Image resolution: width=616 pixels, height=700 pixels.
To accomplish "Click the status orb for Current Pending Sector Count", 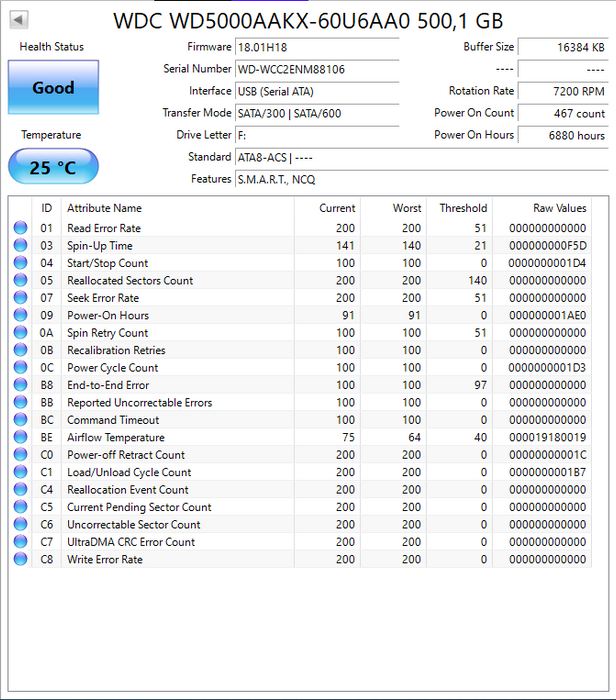I will pyautogui.click(x=20, y=507).
